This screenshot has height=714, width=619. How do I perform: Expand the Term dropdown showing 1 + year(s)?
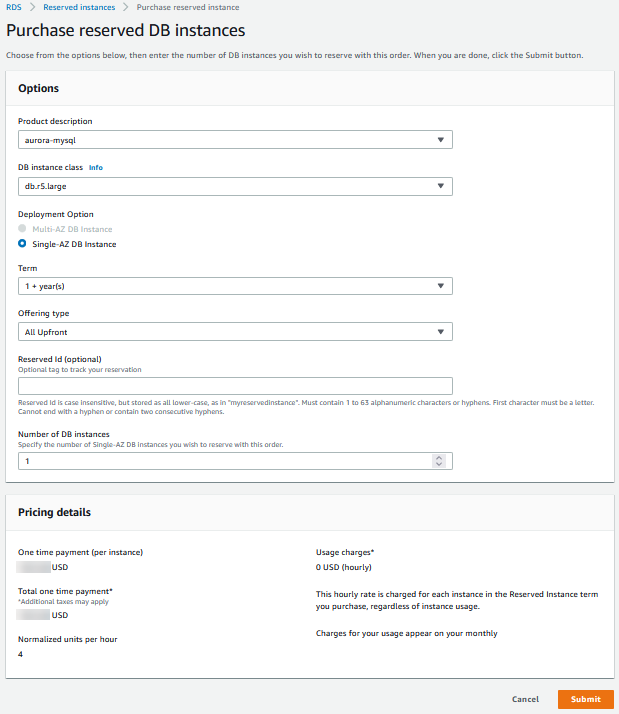pyautogui.click(x=235, y=286)
